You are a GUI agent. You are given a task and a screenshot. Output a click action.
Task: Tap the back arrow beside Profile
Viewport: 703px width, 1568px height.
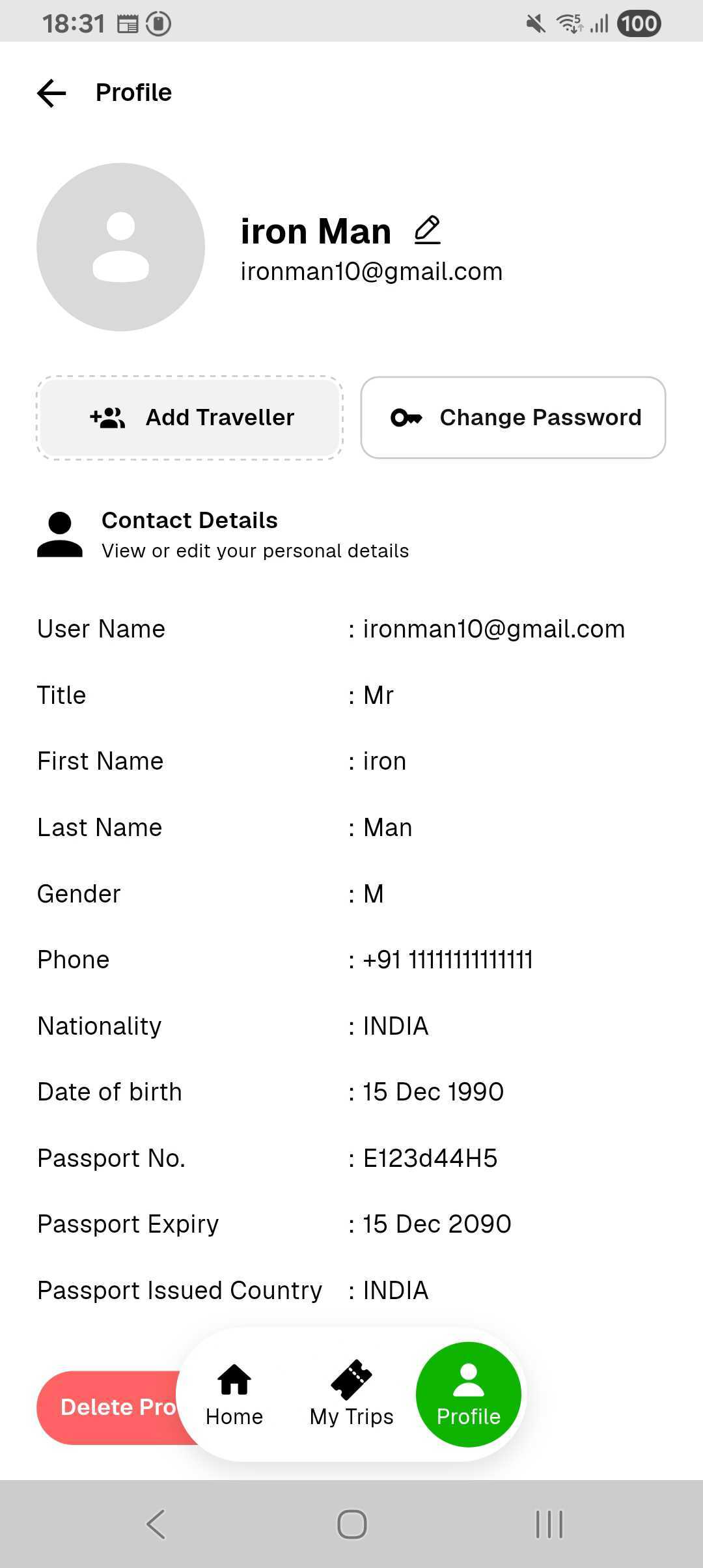[x=52, y=93]
